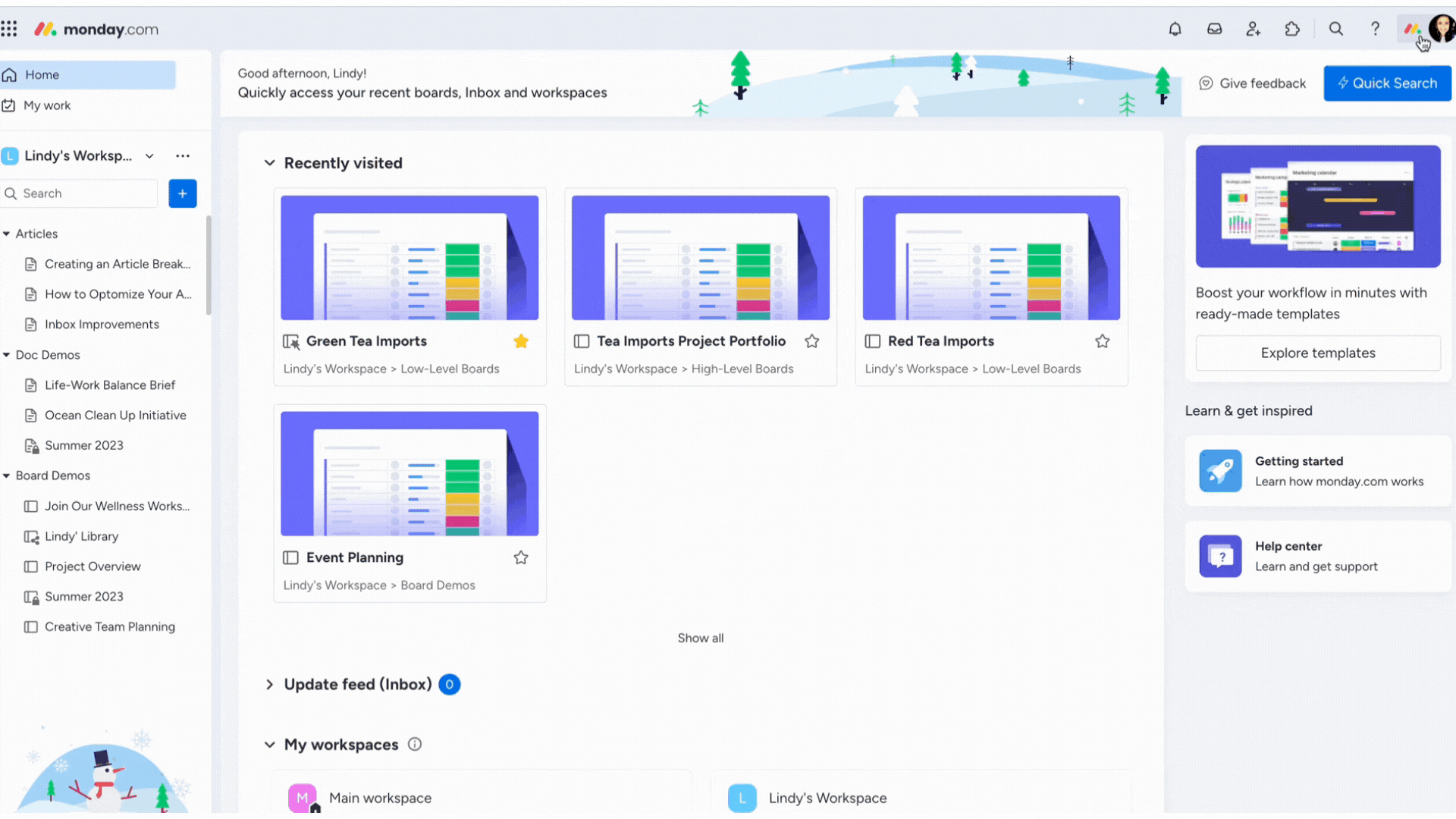Click the Show all link
The height and width of the screenshot is (819, 1456).
pyautogui.click(x=700, y=639)
